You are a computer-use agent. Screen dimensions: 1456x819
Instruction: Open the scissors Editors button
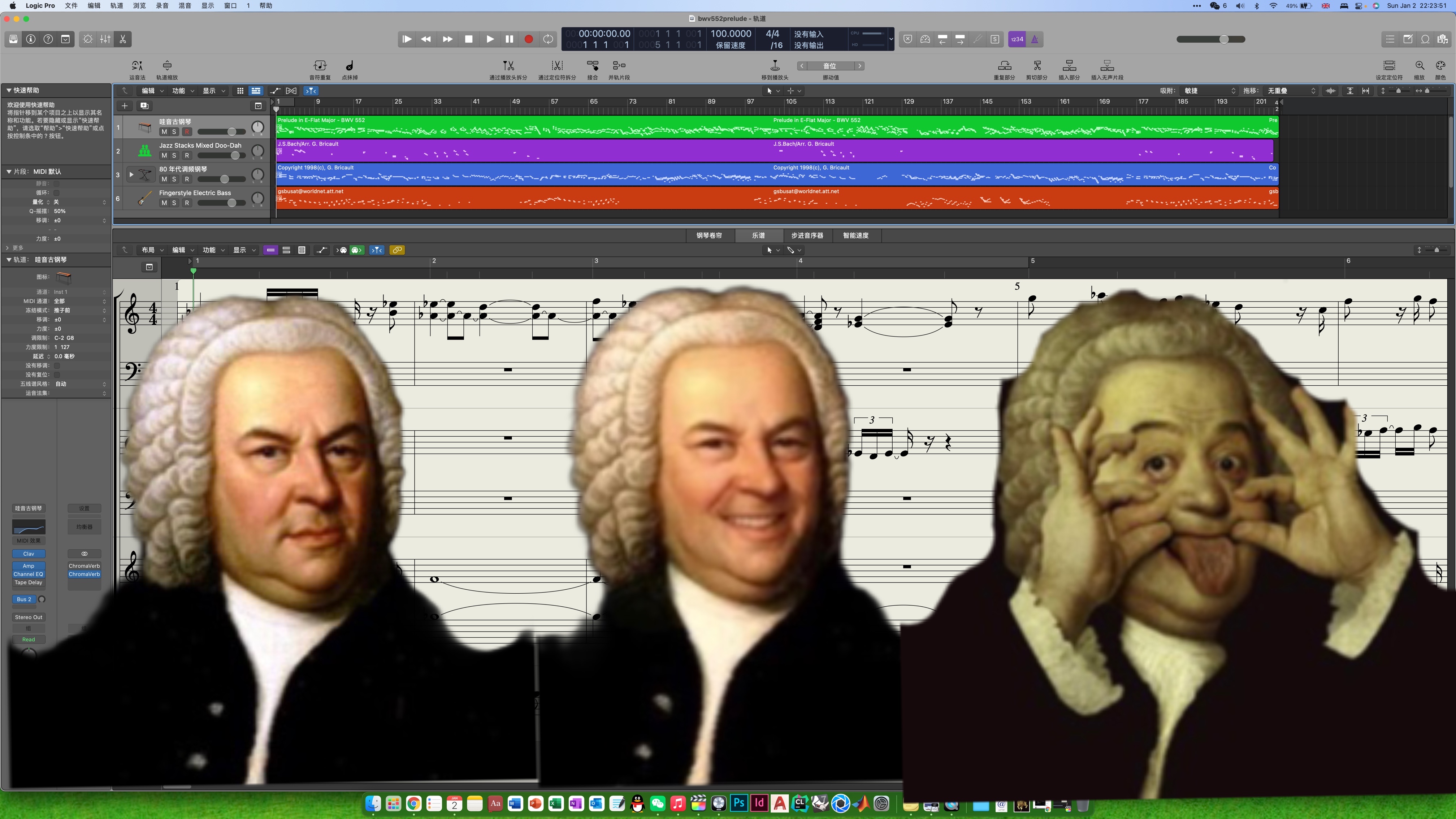pyautogui.click(x=123, y=39)
